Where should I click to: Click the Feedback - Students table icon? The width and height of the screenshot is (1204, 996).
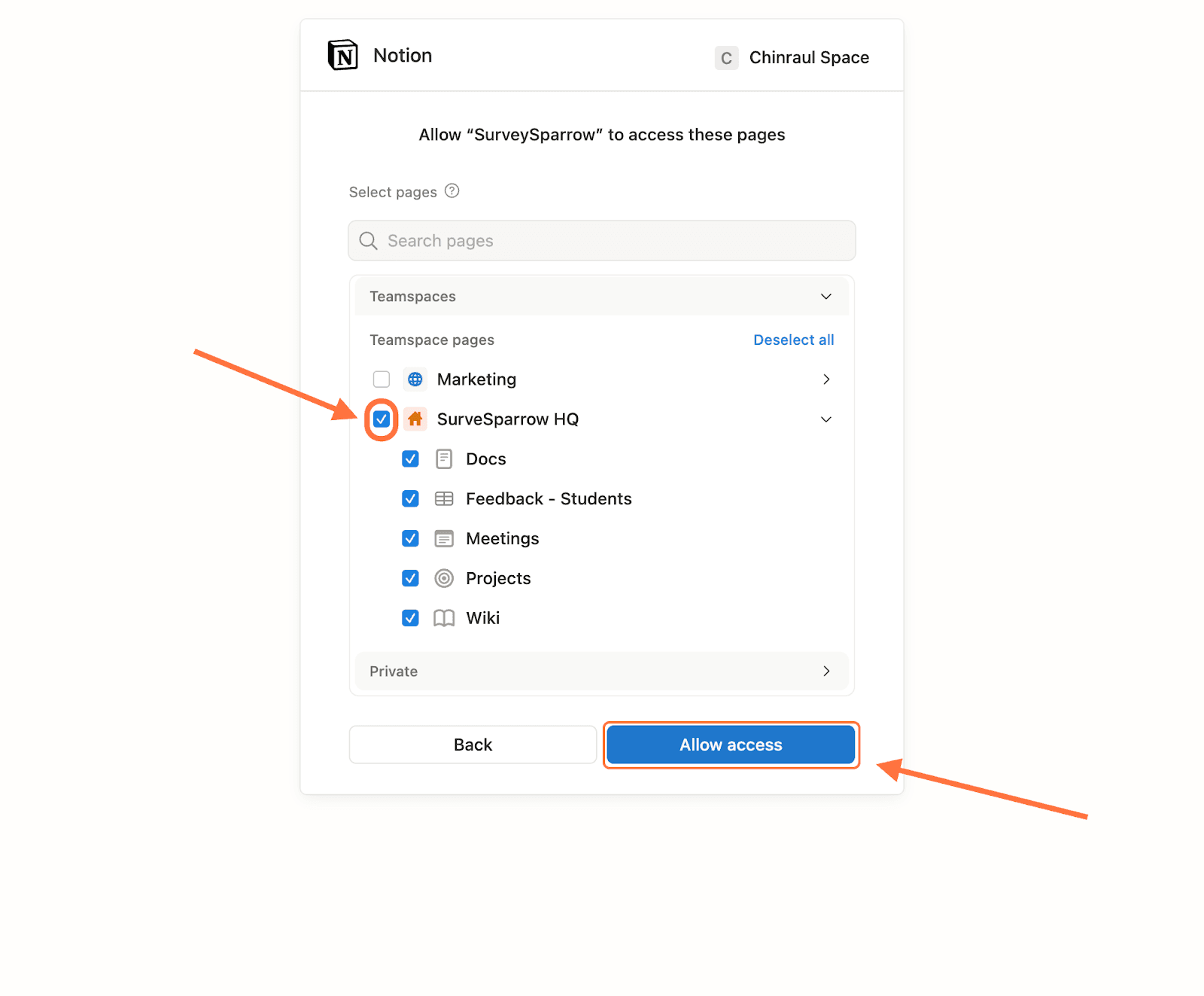(x=444, y=499)
